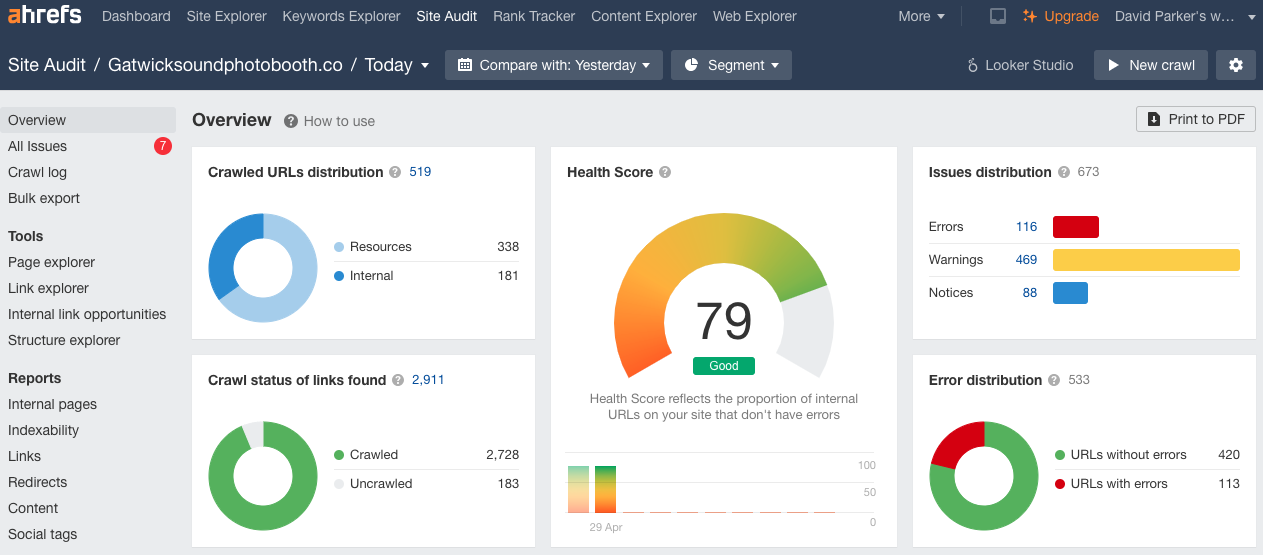Open Bulk export
Viewport: 1263px width, 555px height.
(x=44, y=198)
